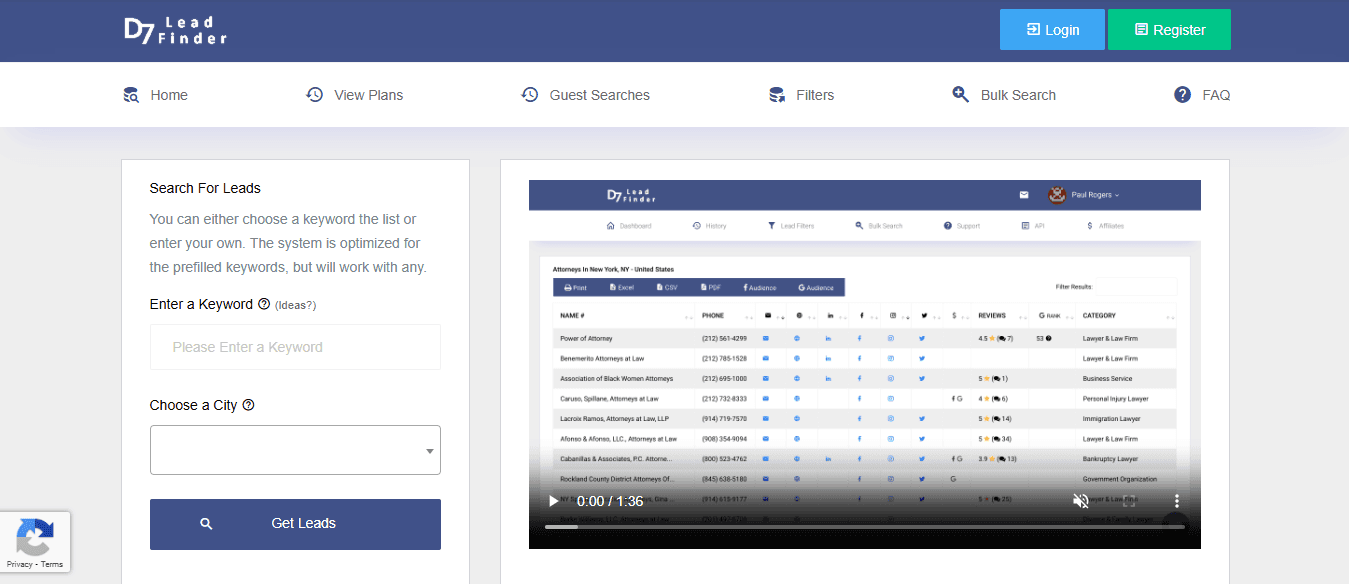Click help icon beside Choose a City
Image resolution: width=1349 pixels, height=584 pixels.
248,405
